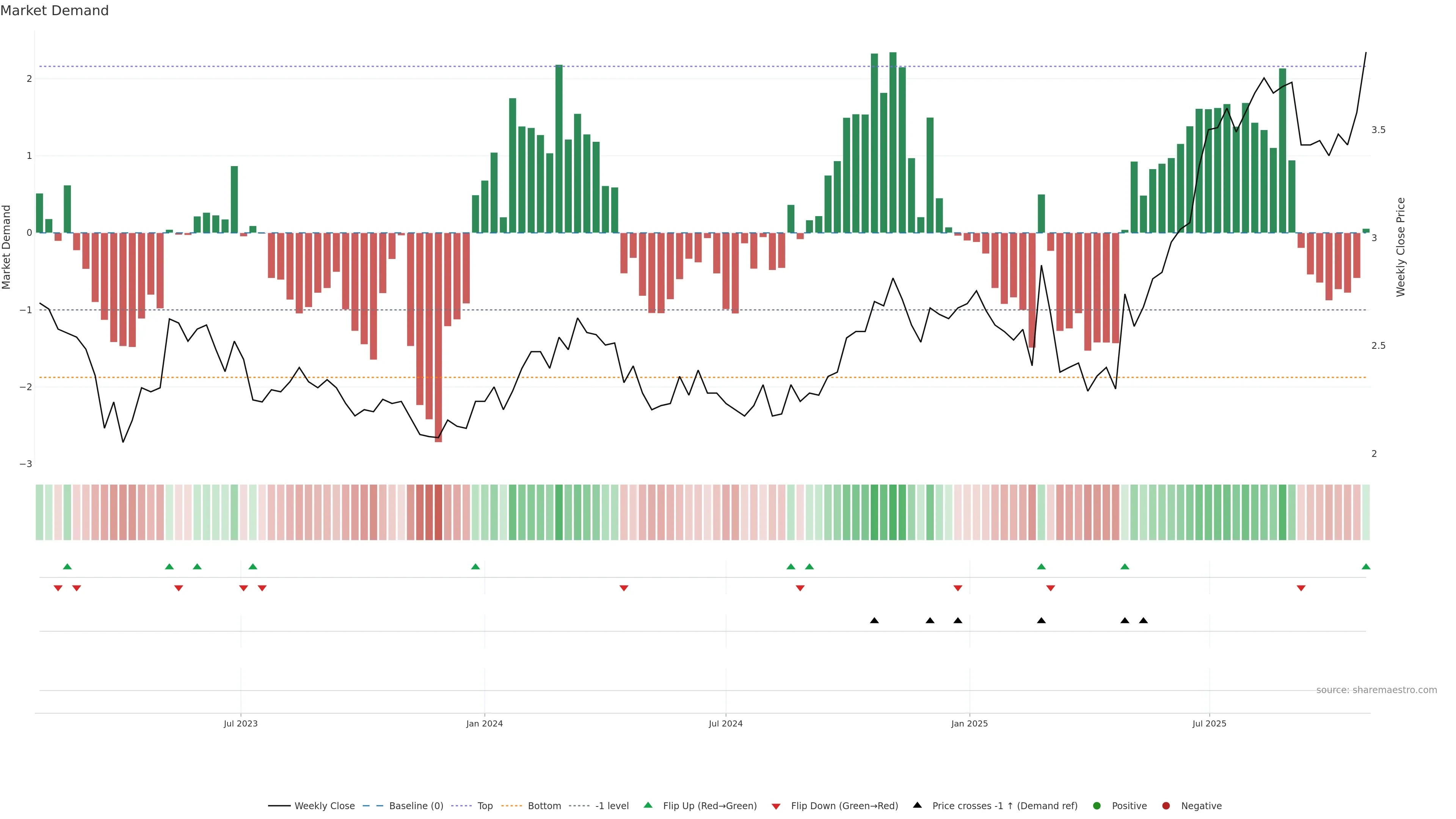Click the Jul 2025 x-axis label

(x=1209, y=724)
